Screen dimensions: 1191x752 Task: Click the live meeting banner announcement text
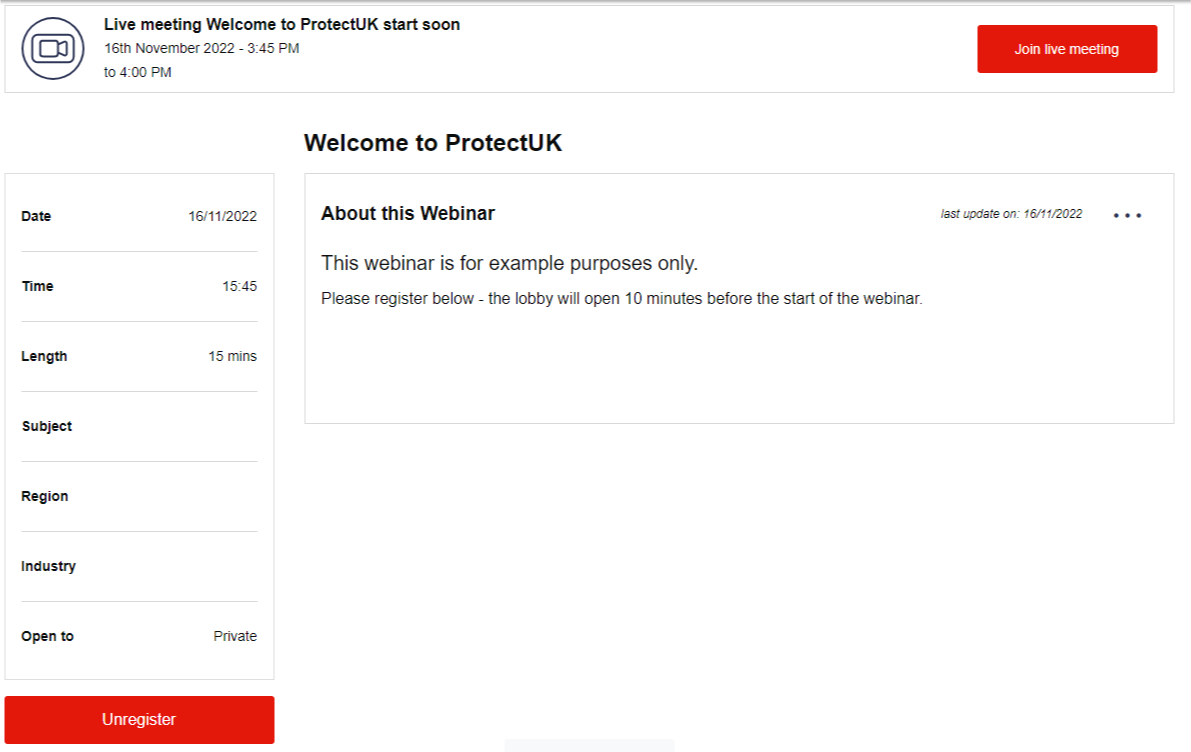pyautogui.click(x=280, y=24)
